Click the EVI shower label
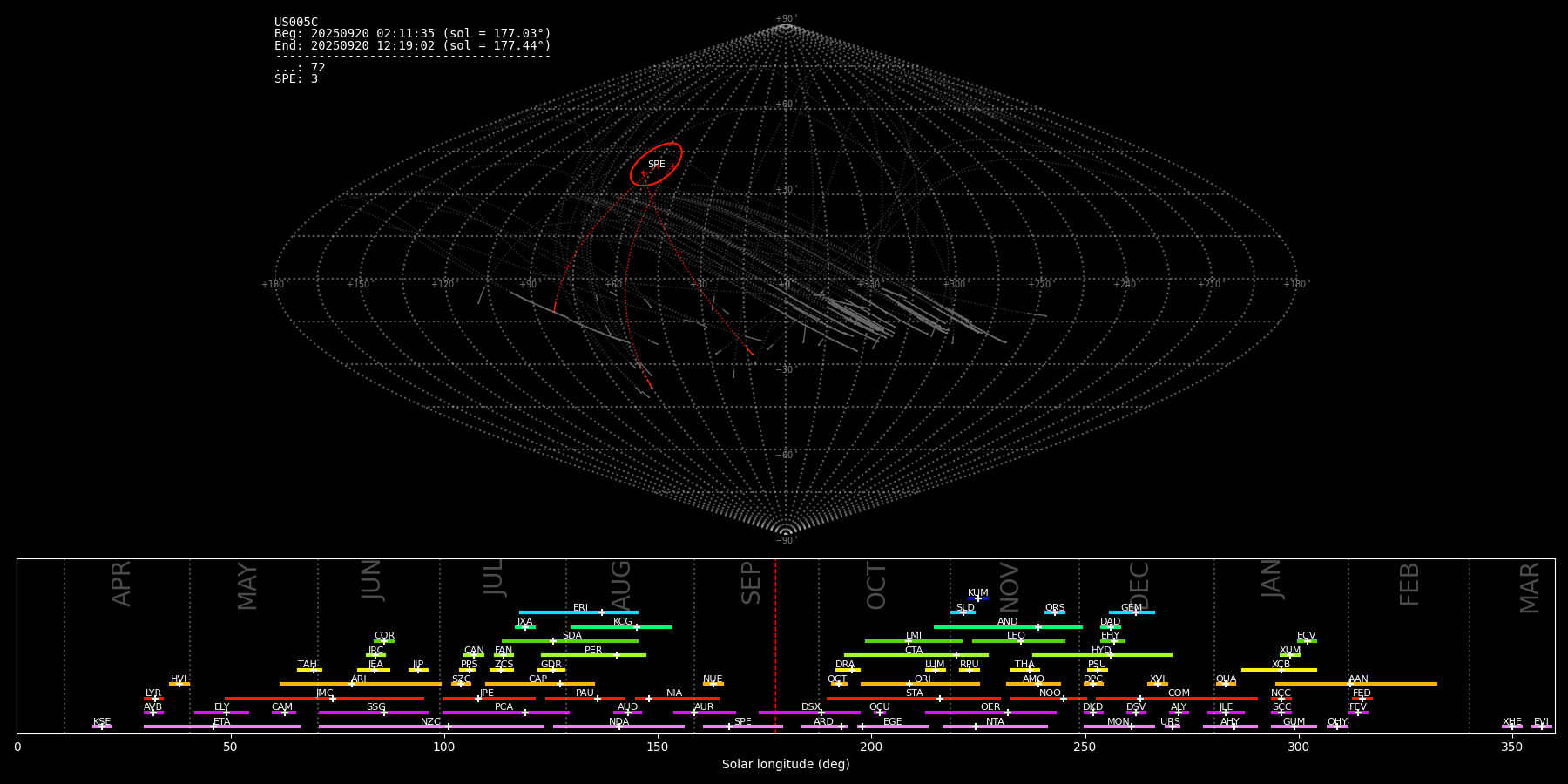The image size is (1568, 784). pos(1541,722)
